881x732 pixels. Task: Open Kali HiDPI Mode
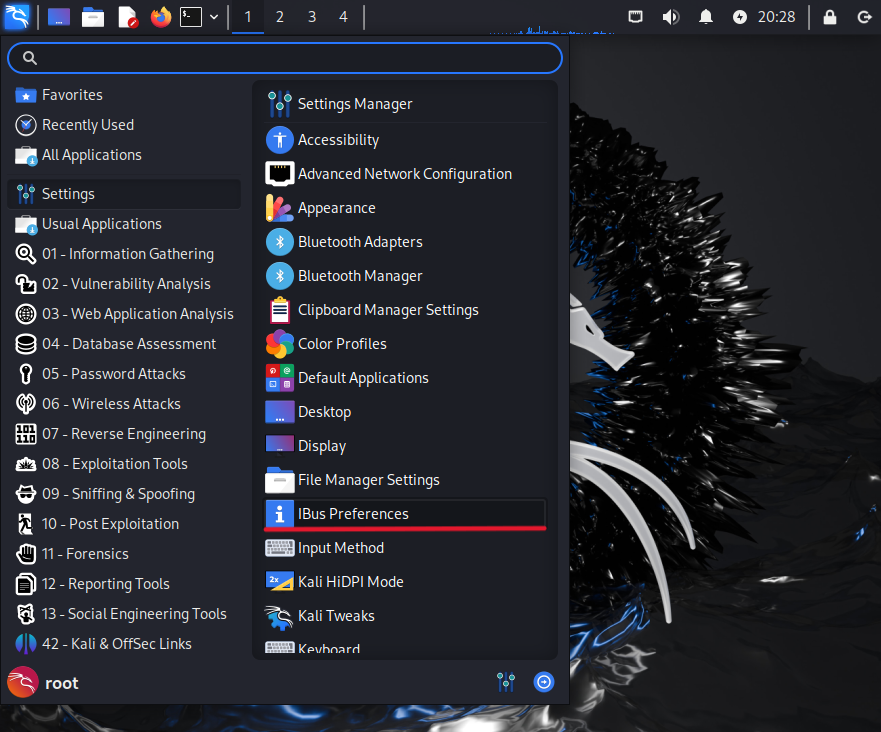(405, 582)
